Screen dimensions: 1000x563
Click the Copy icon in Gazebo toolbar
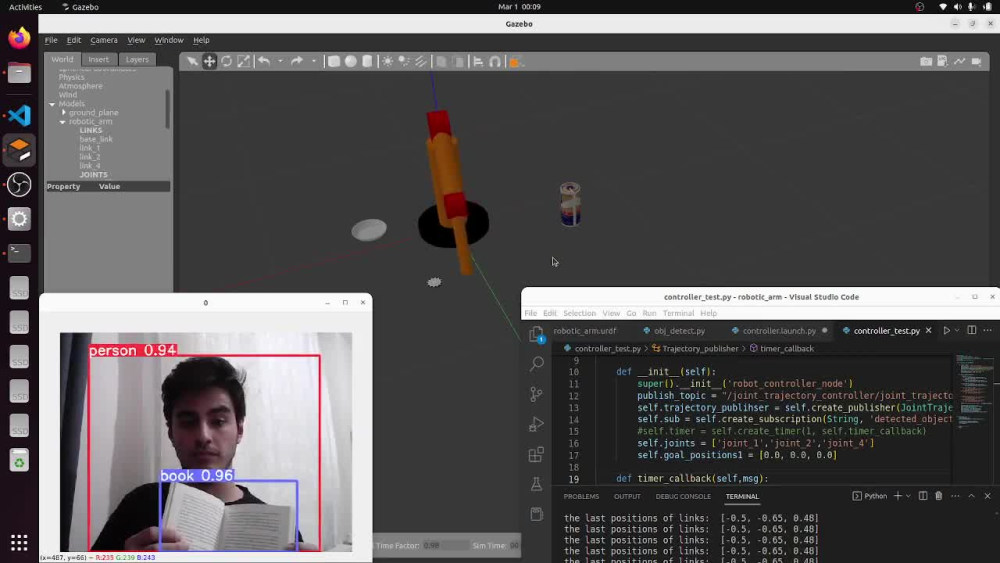pyautogui.click(x=441, y=61)
